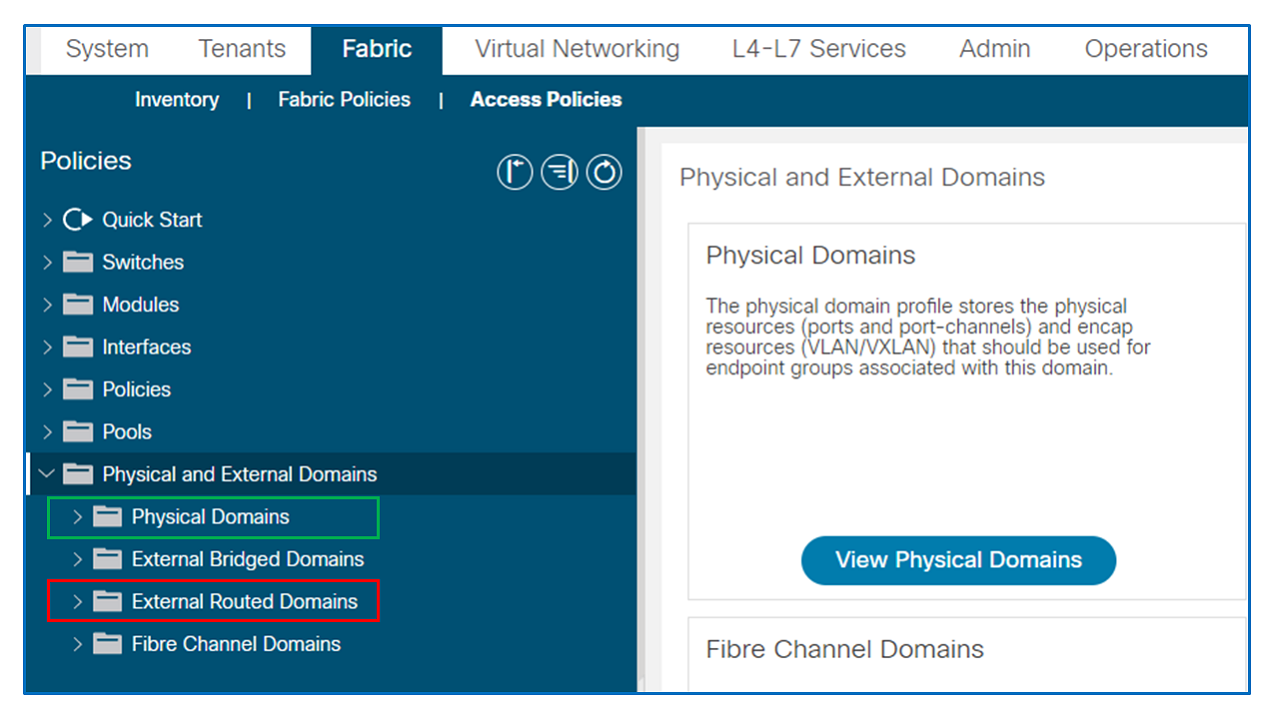Click the Pools folder icon
The height and width of the screenshot is (720, 1280).
(78, 432)
